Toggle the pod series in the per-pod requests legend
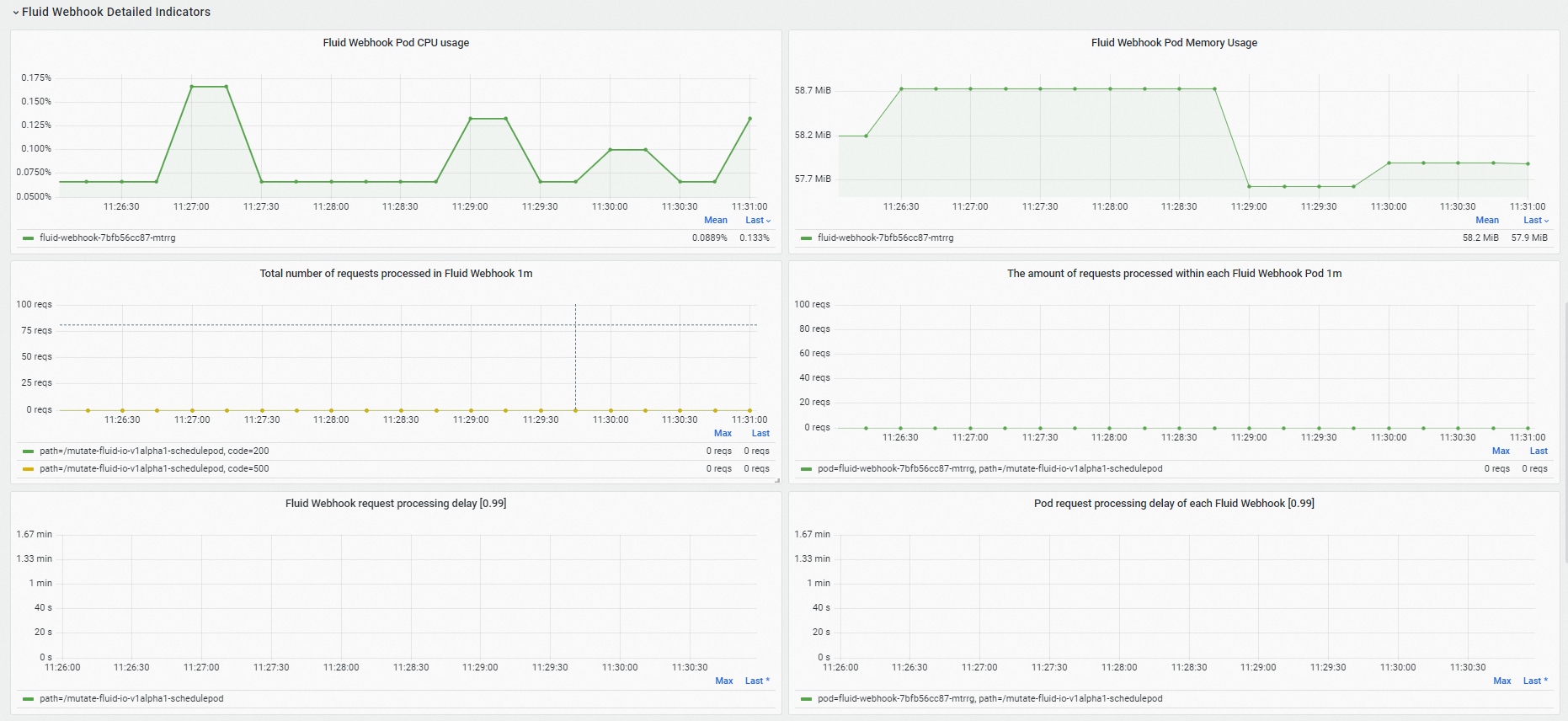This screenshot has height=721, width=1568. tap(989, 469)
